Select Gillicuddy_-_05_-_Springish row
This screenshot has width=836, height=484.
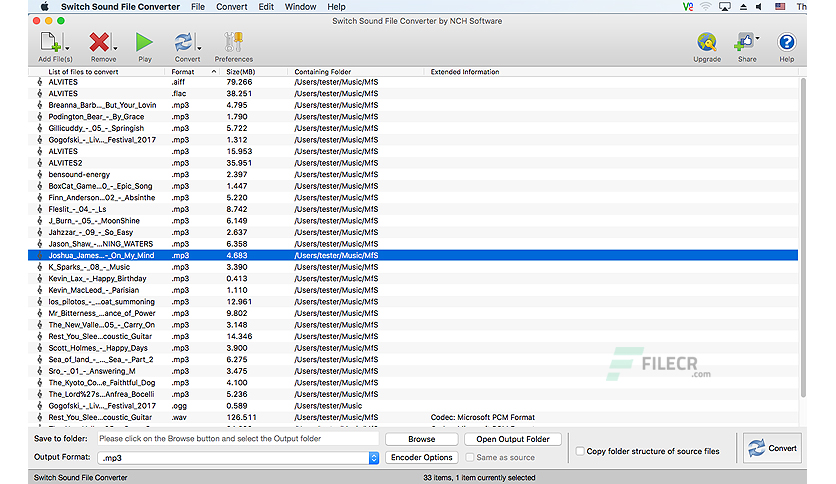(x=413, y=128)
